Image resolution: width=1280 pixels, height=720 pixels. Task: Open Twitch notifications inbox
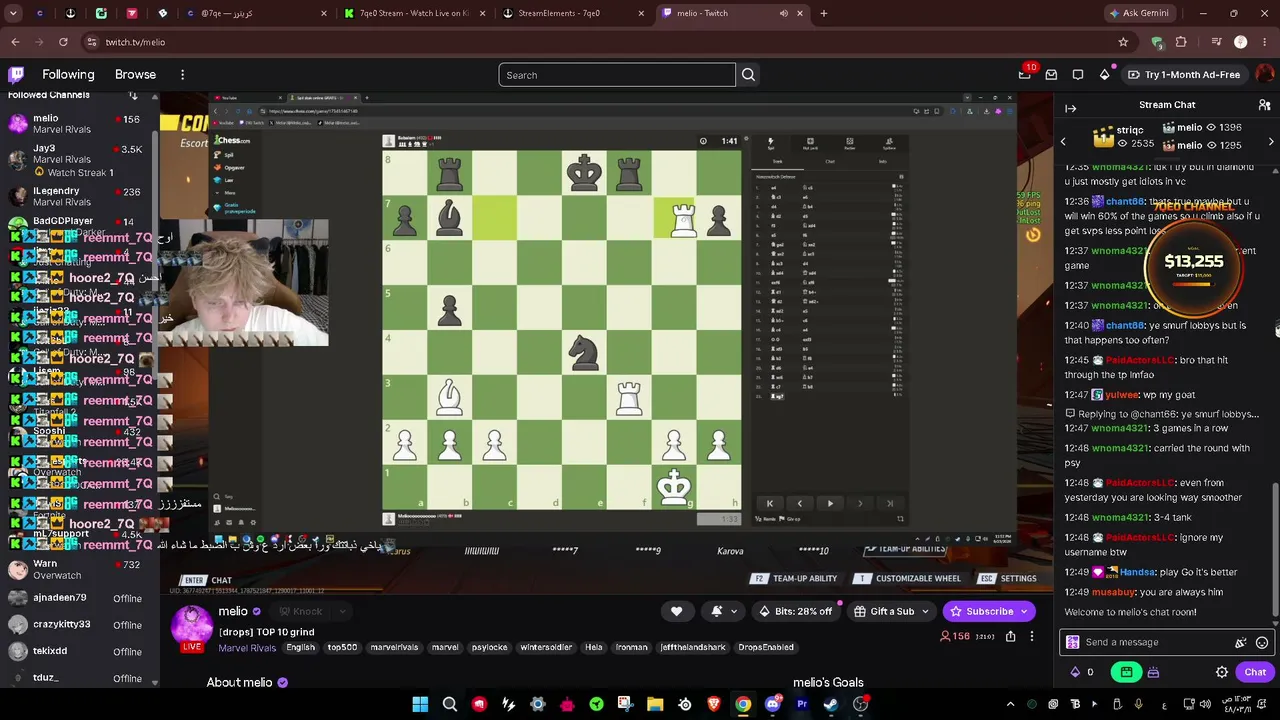pyautogui.click(x=1025, y=74)
